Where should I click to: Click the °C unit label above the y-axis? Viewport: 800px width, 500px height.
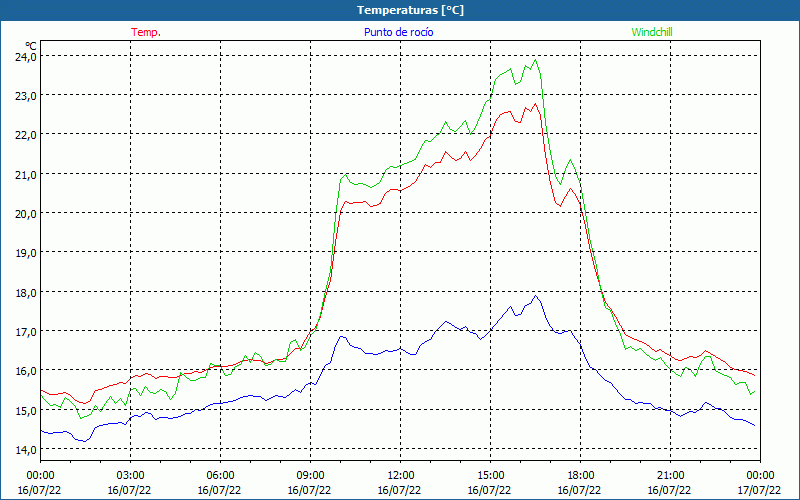coord(31,46)
